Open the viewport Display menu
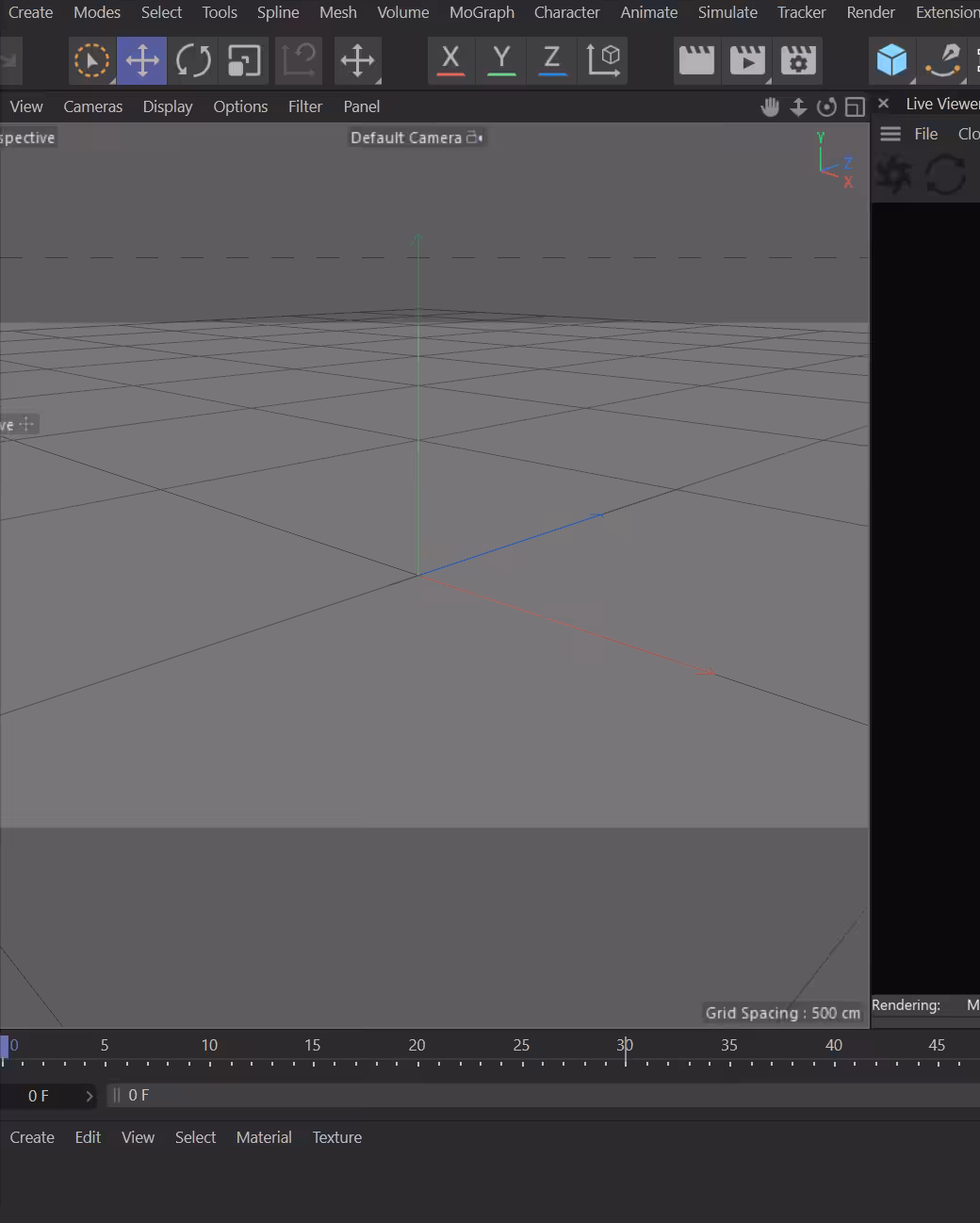Viewport: 980px width, 1223px height. [168, 106]
